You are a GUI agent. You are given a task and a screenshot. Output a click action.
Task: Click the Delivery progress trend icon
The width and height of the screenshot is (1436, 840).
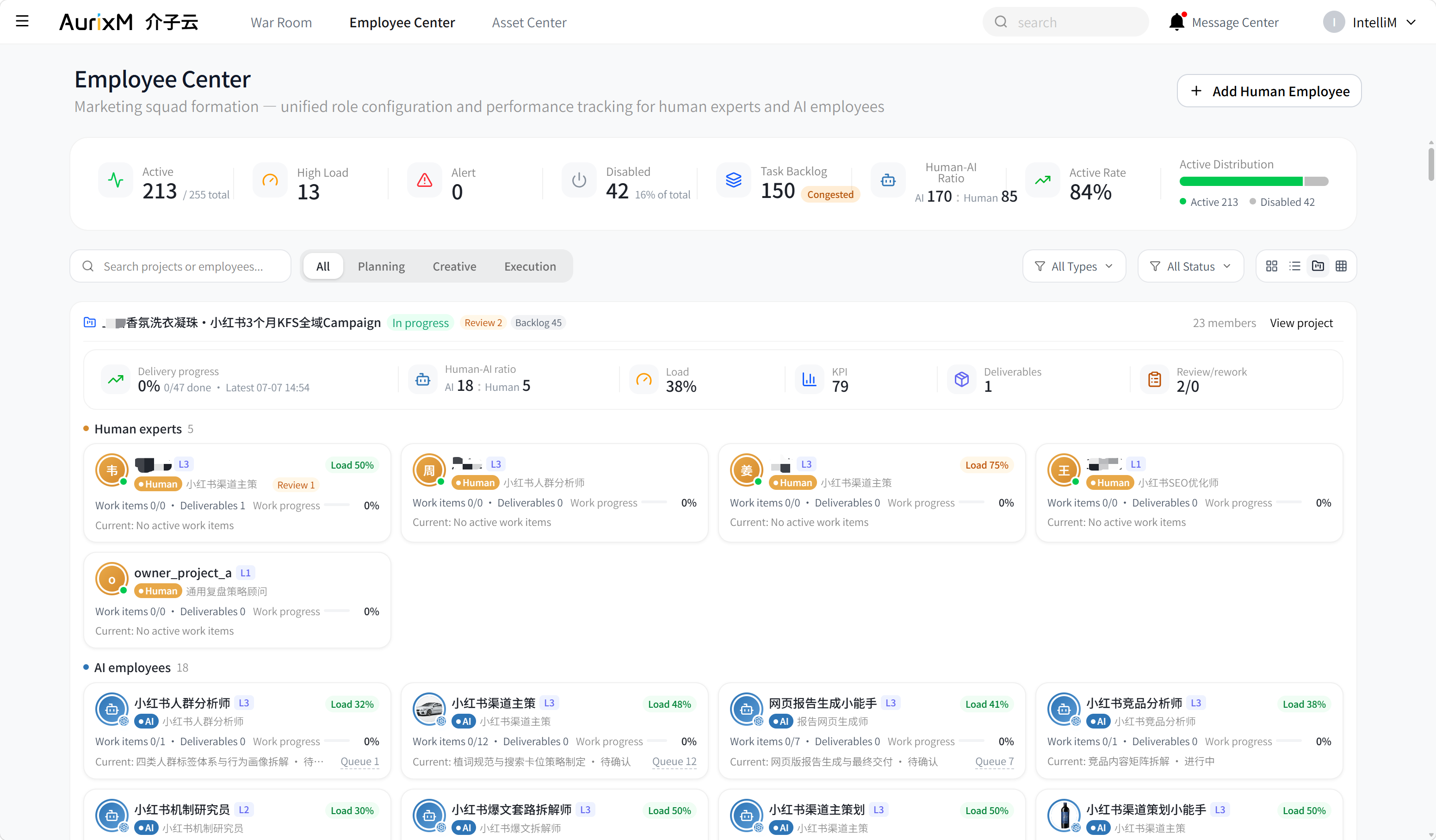116,380
